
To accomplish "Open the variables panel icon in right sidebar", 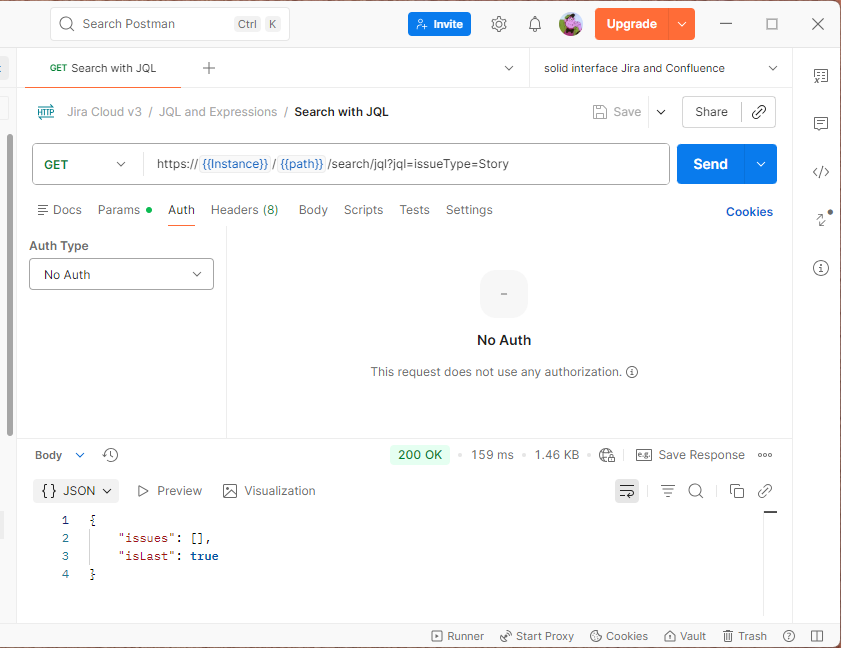I will tap(821, 76).
